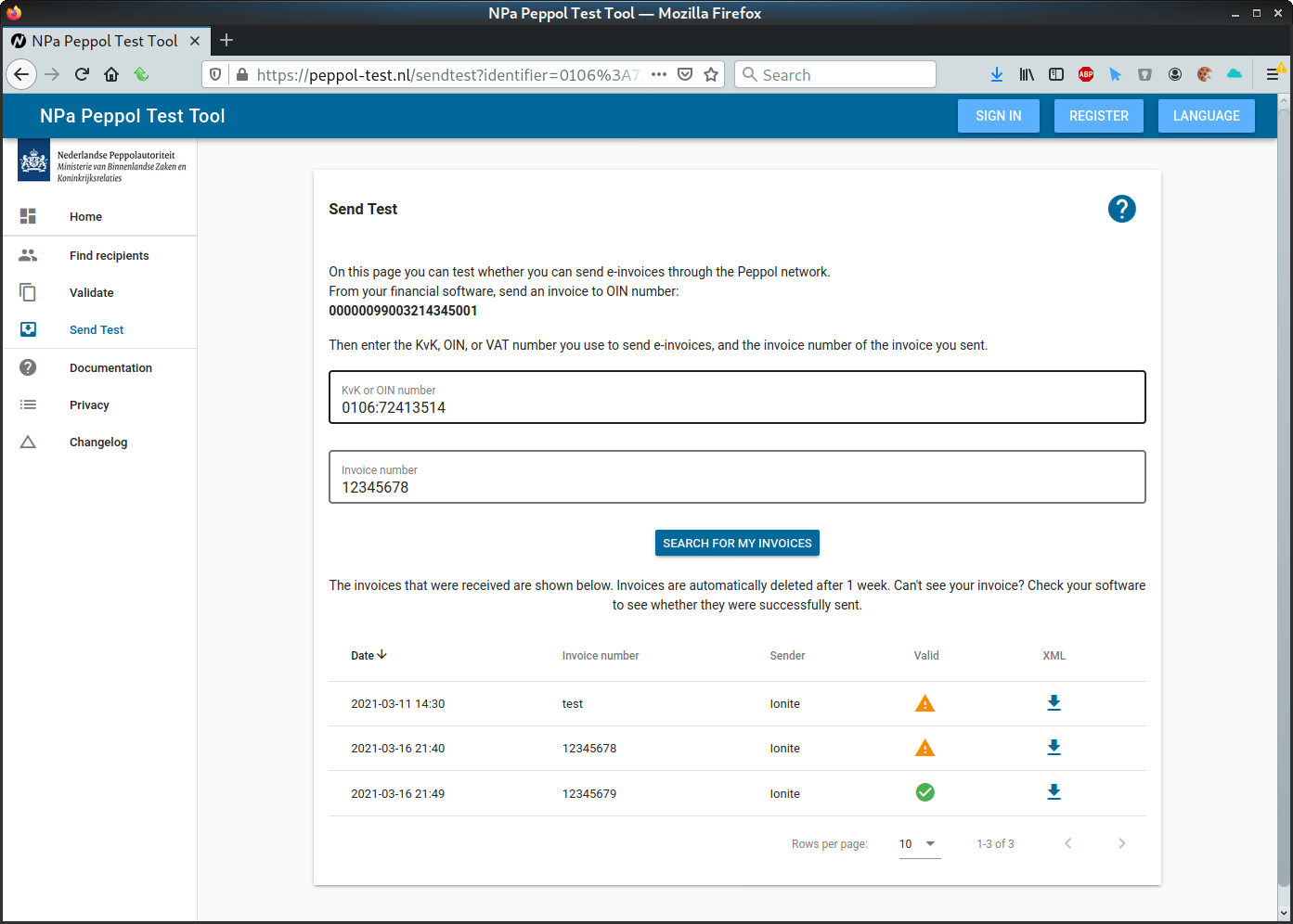Open the Adblock Plus extension icon
The image size is (1293, 924).
click(1086, 74)
